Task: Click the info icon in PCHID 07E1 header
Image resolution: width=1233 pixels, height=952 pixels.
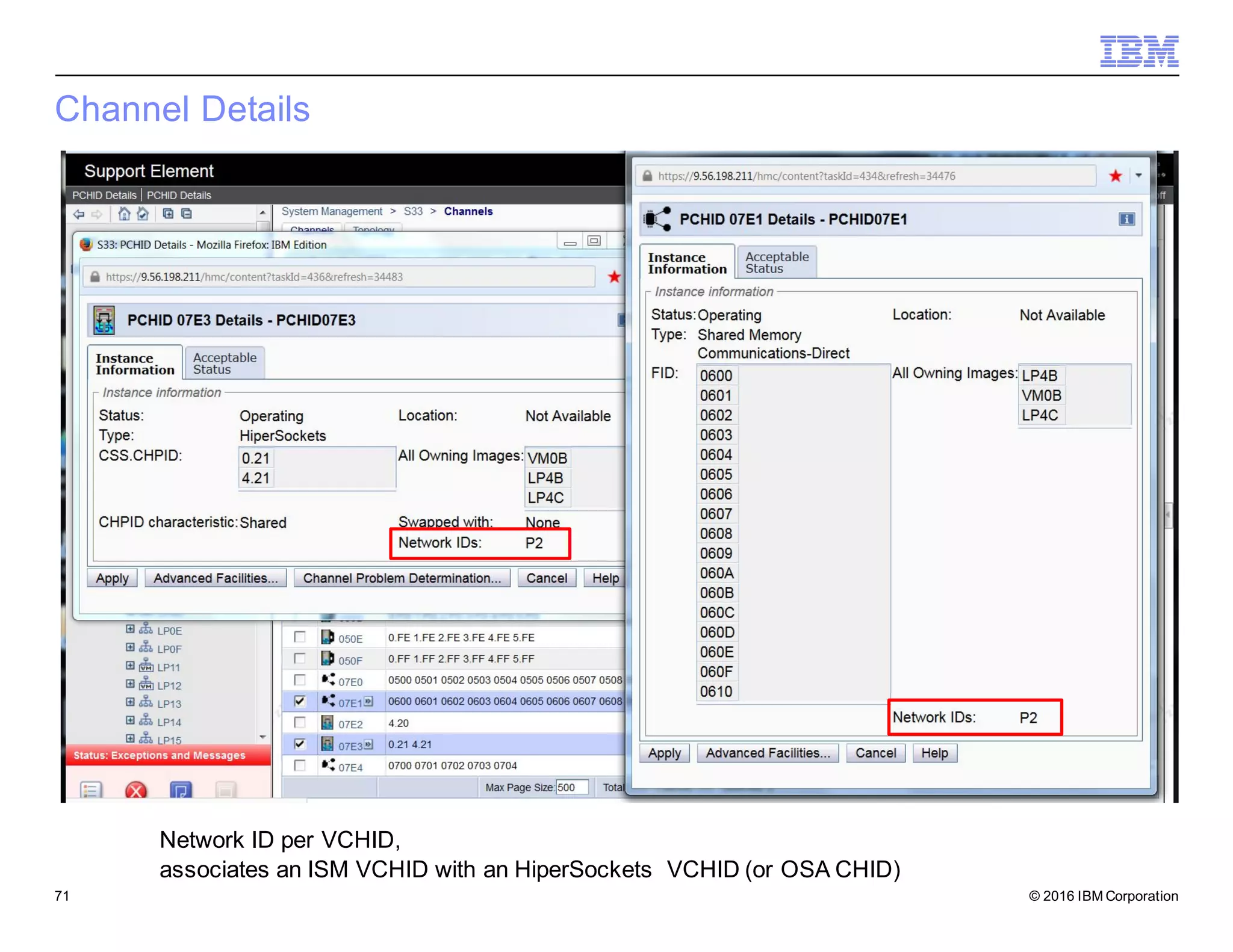Action: pos(1126,220)
